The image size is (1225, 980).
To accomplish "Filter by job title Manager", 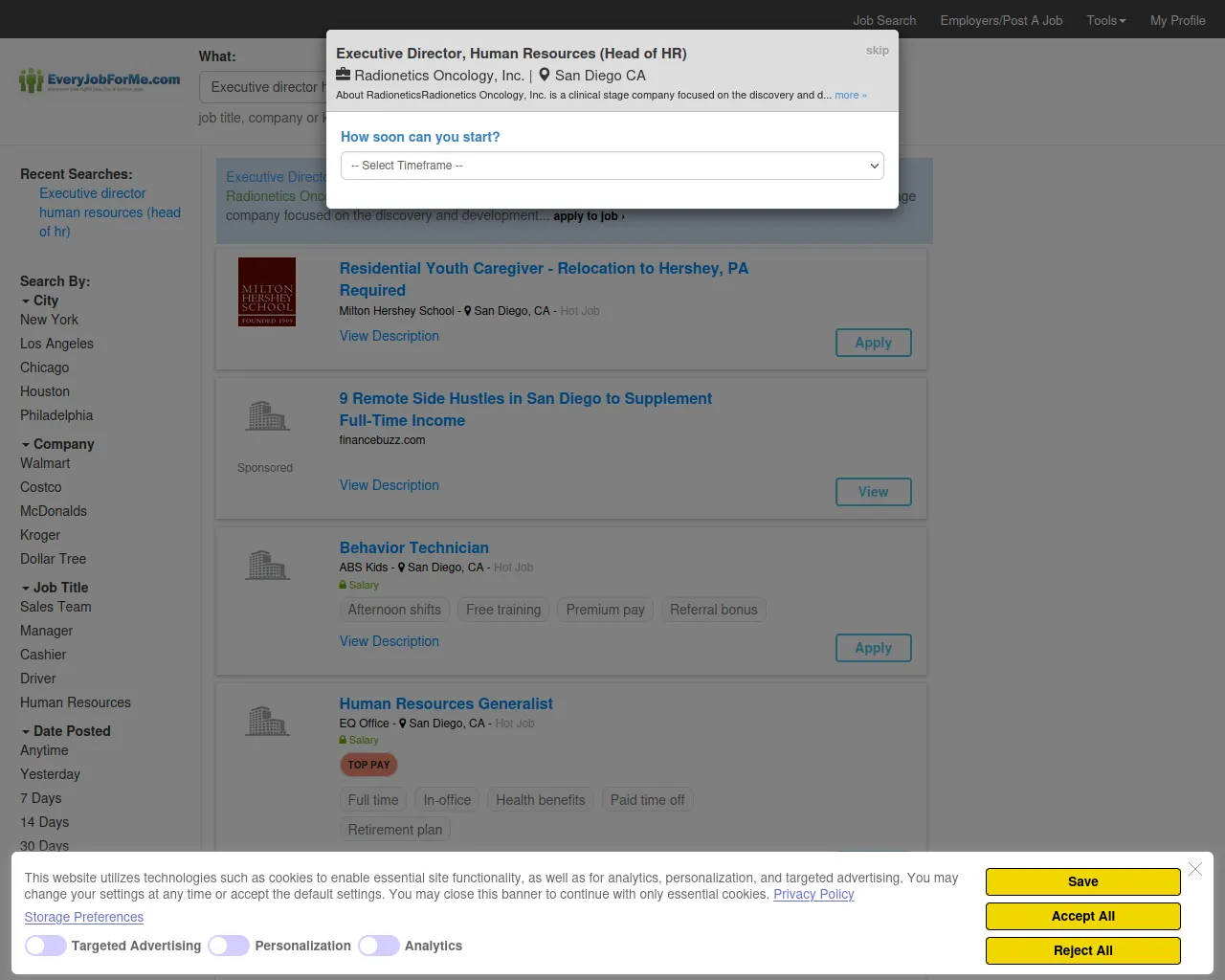I will click(46, 631).
